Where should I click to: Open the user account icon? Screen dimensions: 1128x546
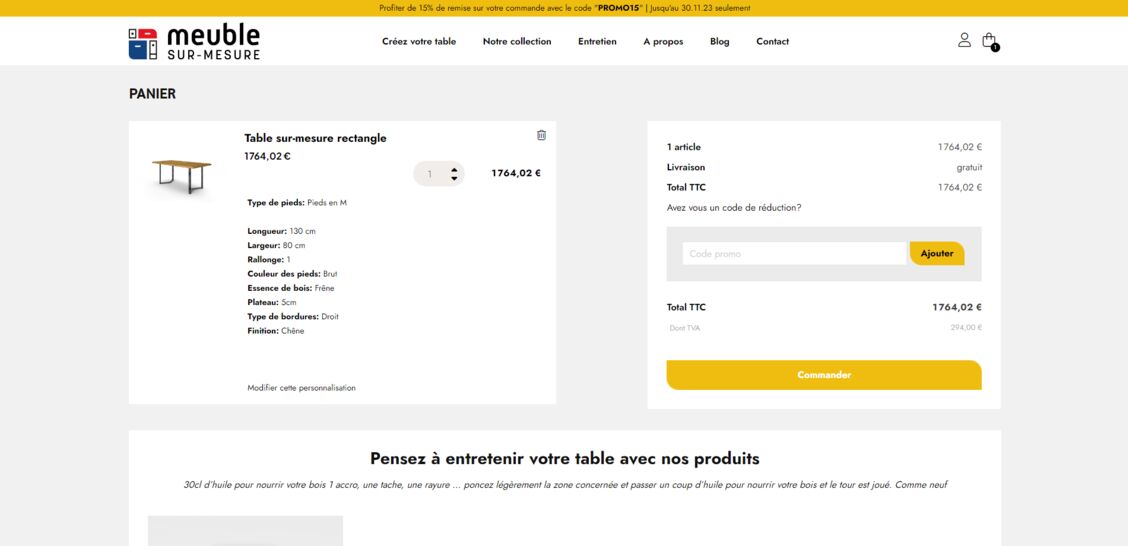coord(964,40)
